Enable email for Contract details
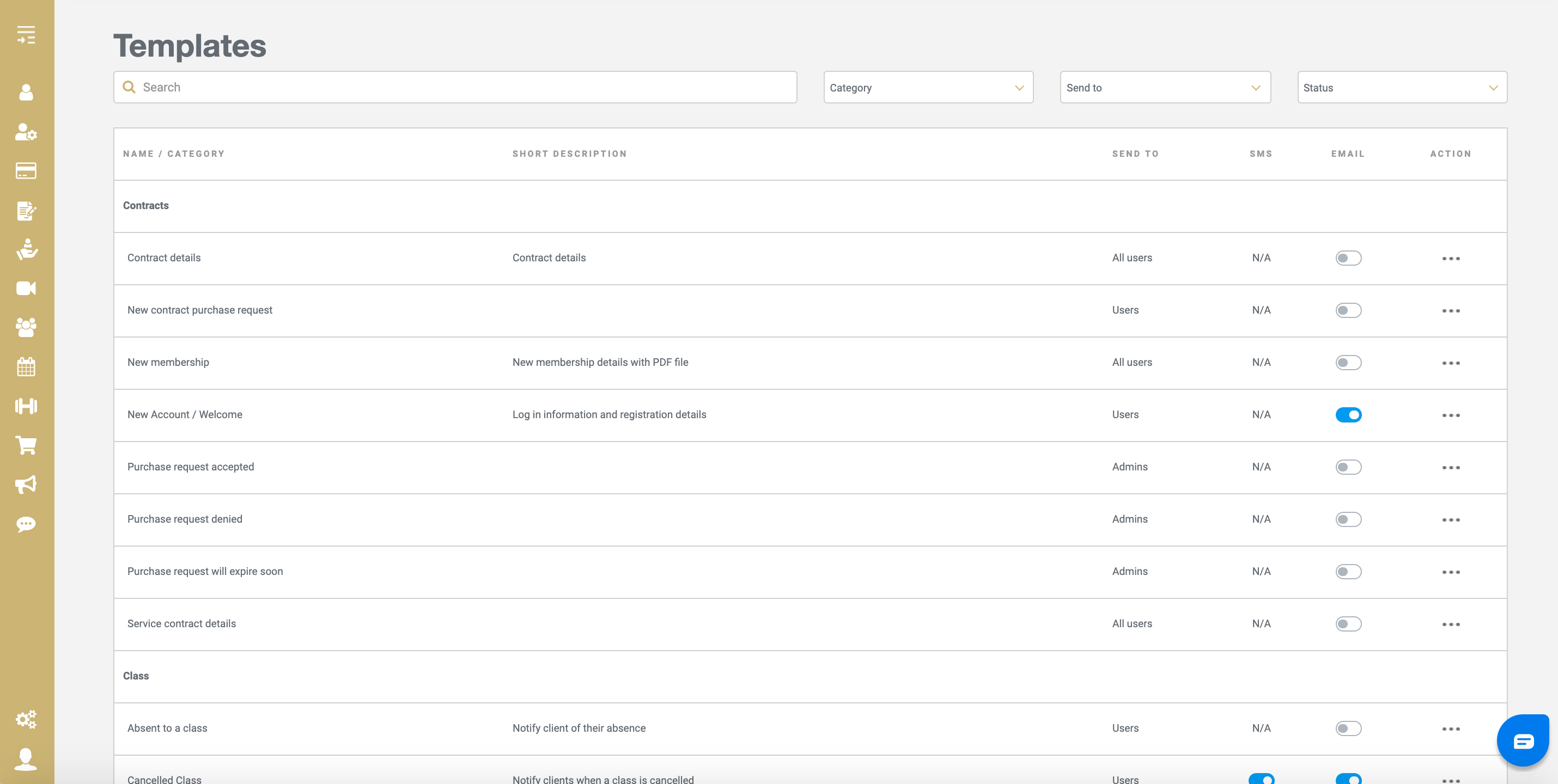The width and height of the screenshot is (1558, 784). pyautogui.click(x=1348, y=258)
